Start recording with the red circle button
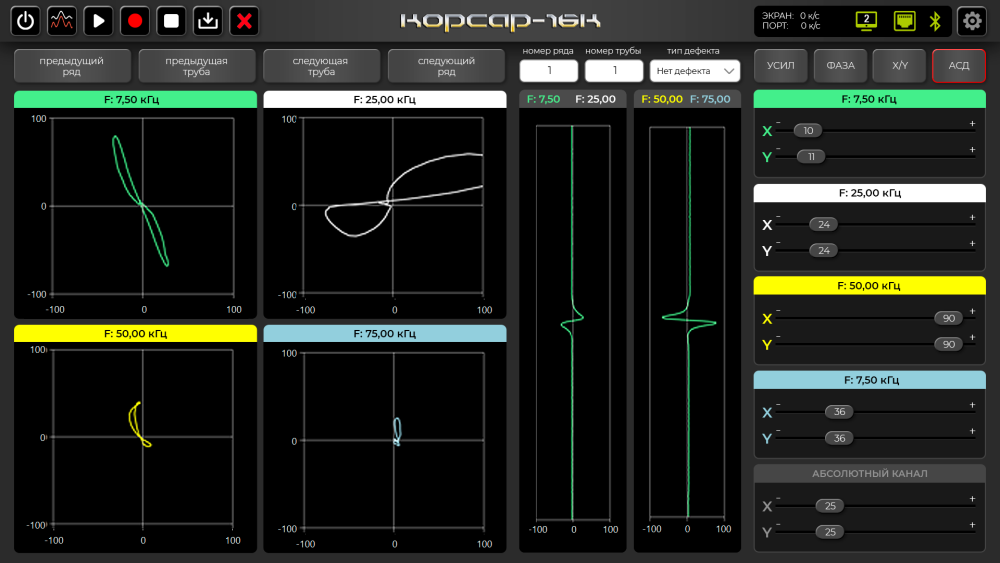Viewport: 1000px width, 563px height. point(135,20)
